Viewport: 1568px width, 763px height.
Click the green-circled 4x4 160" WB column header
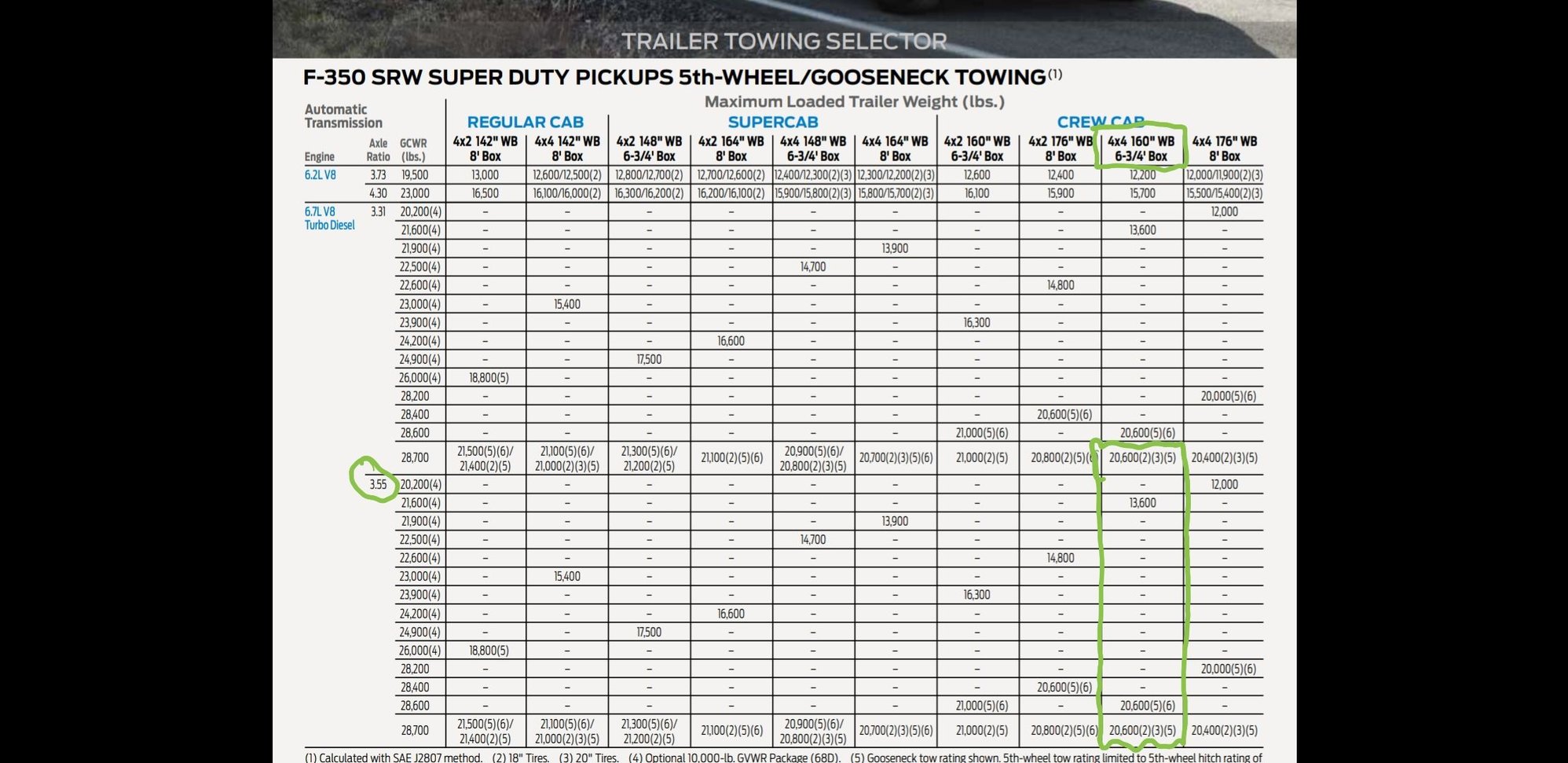pyautogui.click(x=1141, y=149)
